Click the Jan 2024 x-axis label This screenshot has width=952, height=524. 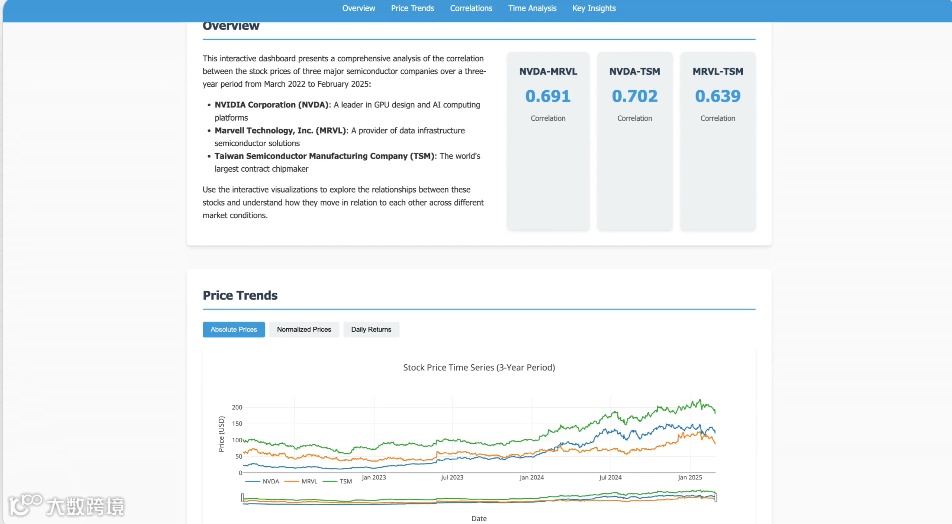[x=531, y=478]
